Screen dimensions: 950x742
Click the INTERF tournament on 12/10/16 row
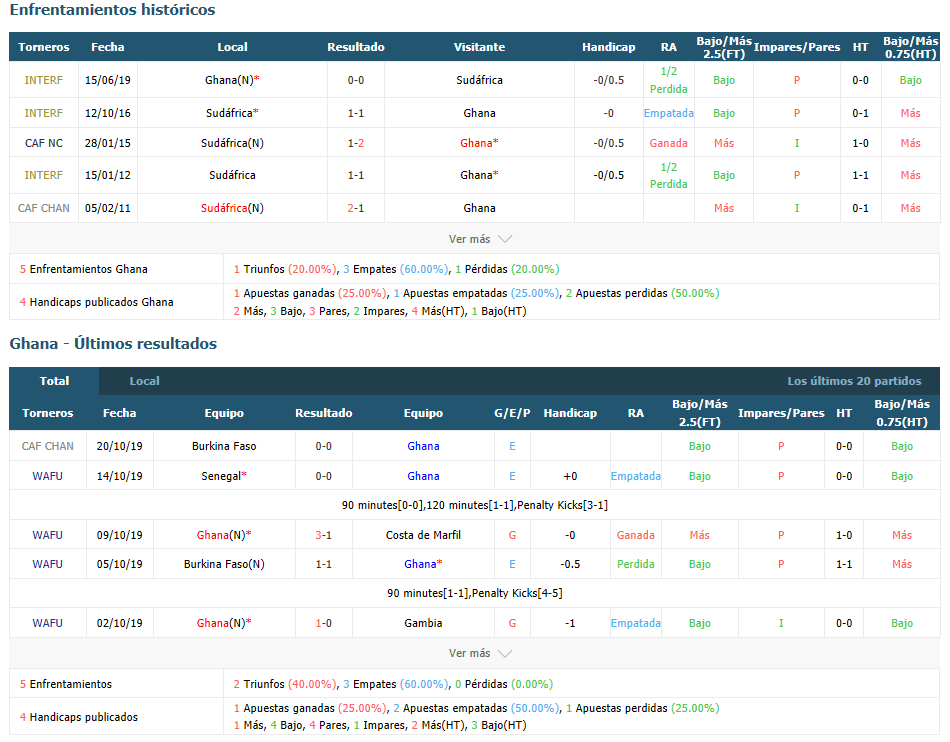coord(44,113)
